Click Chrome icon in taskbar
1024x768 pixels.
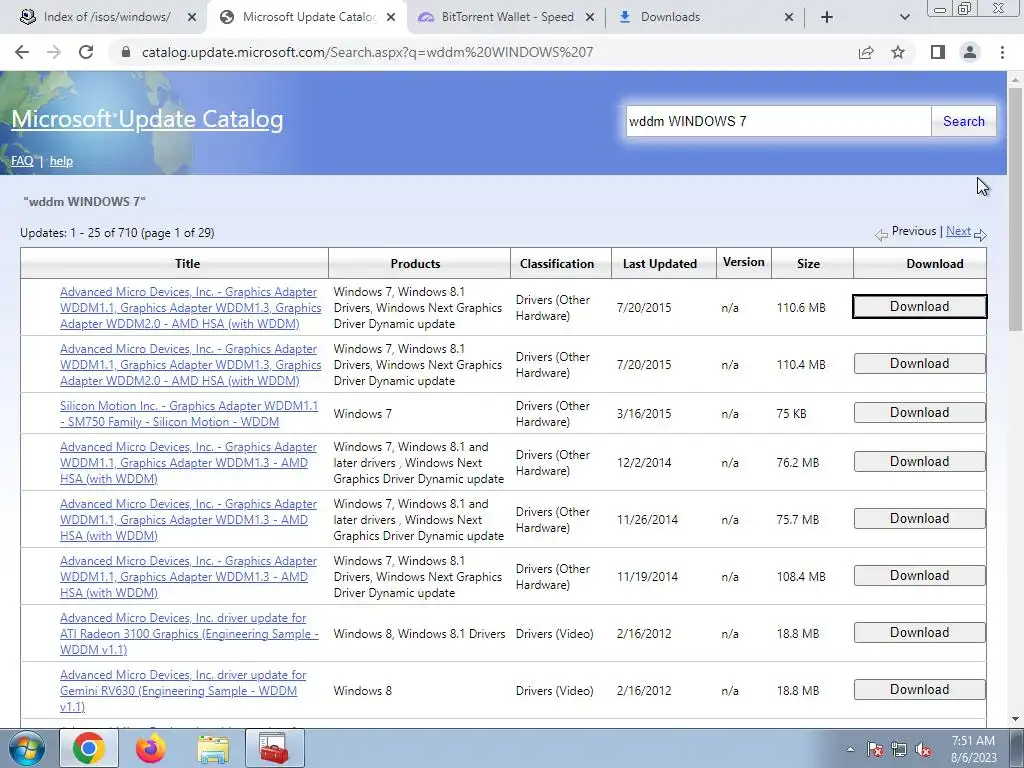(89, 748)
